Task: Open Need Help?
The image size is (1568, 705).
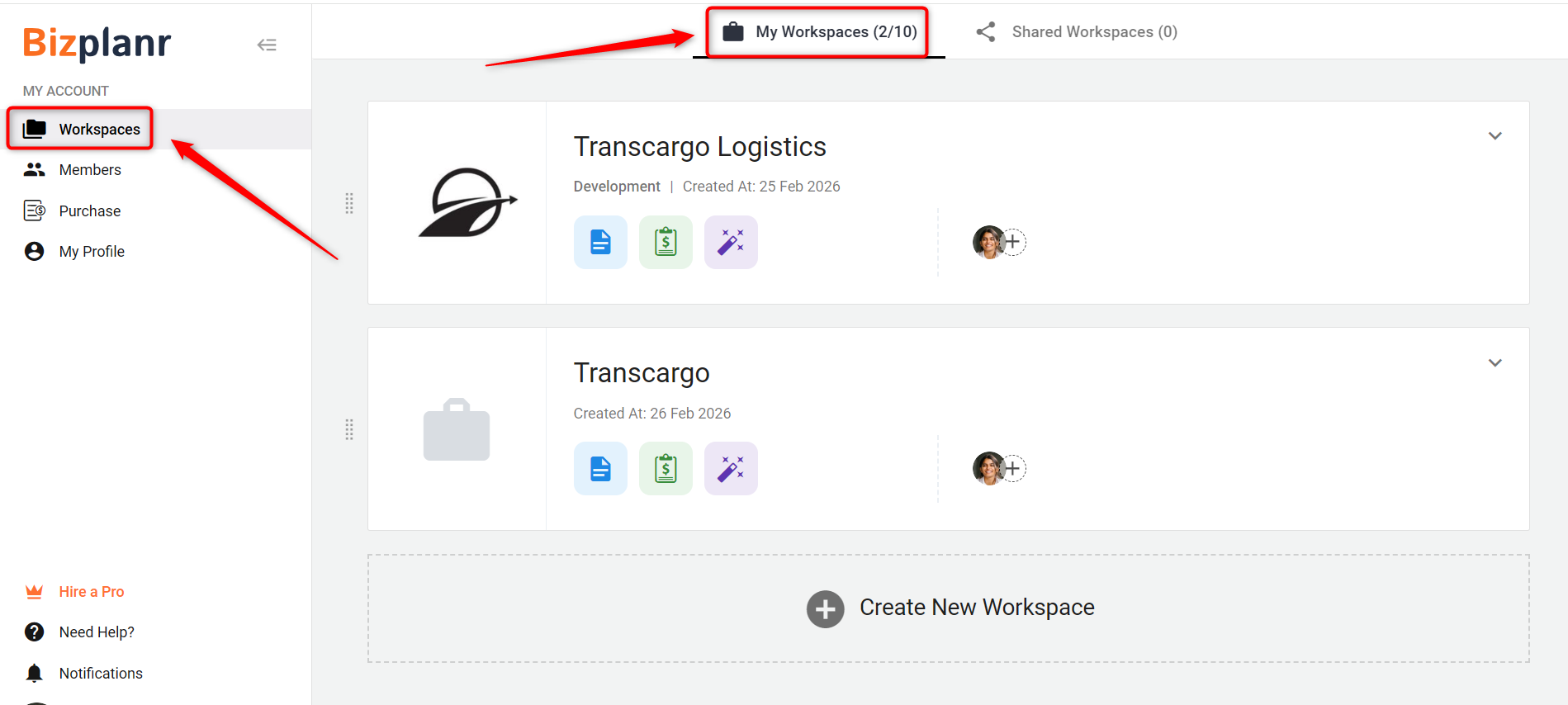Action: (97, 632)
